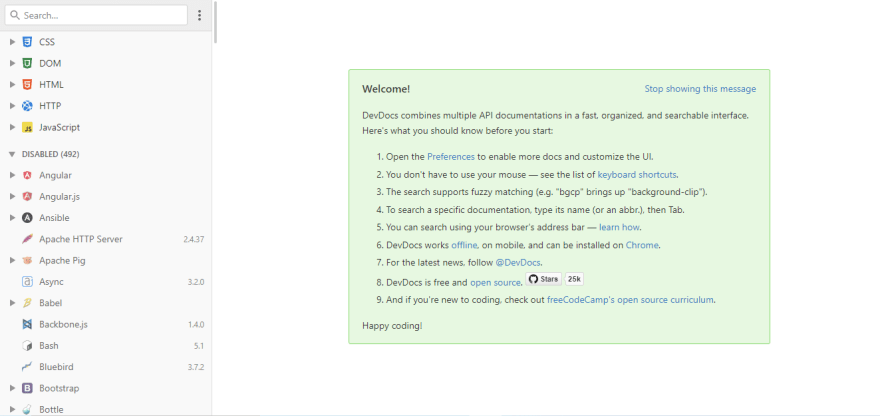Click the magnifier icon in search box
This screenshot has height=416, width=880.
[x=15, y=15]
